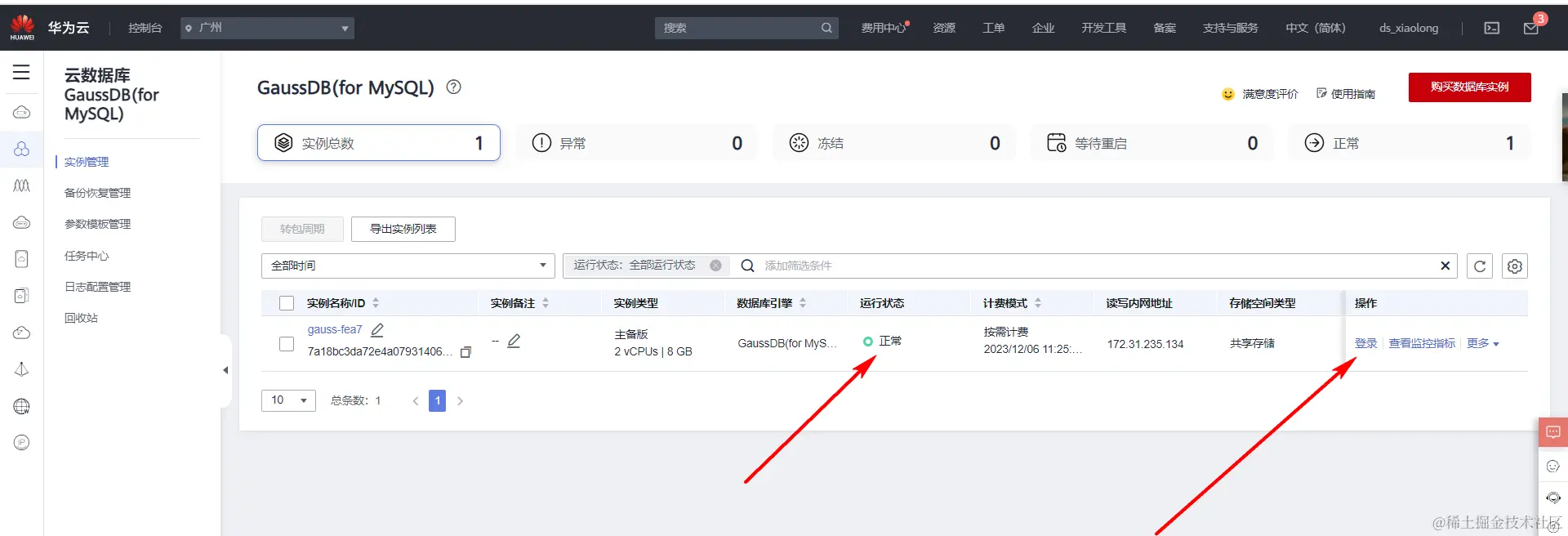Image resolution: width=1568 pixels, height=536 pixels.
Task: Open 开发工具 in the top bar
Action: pos(1104,28)
